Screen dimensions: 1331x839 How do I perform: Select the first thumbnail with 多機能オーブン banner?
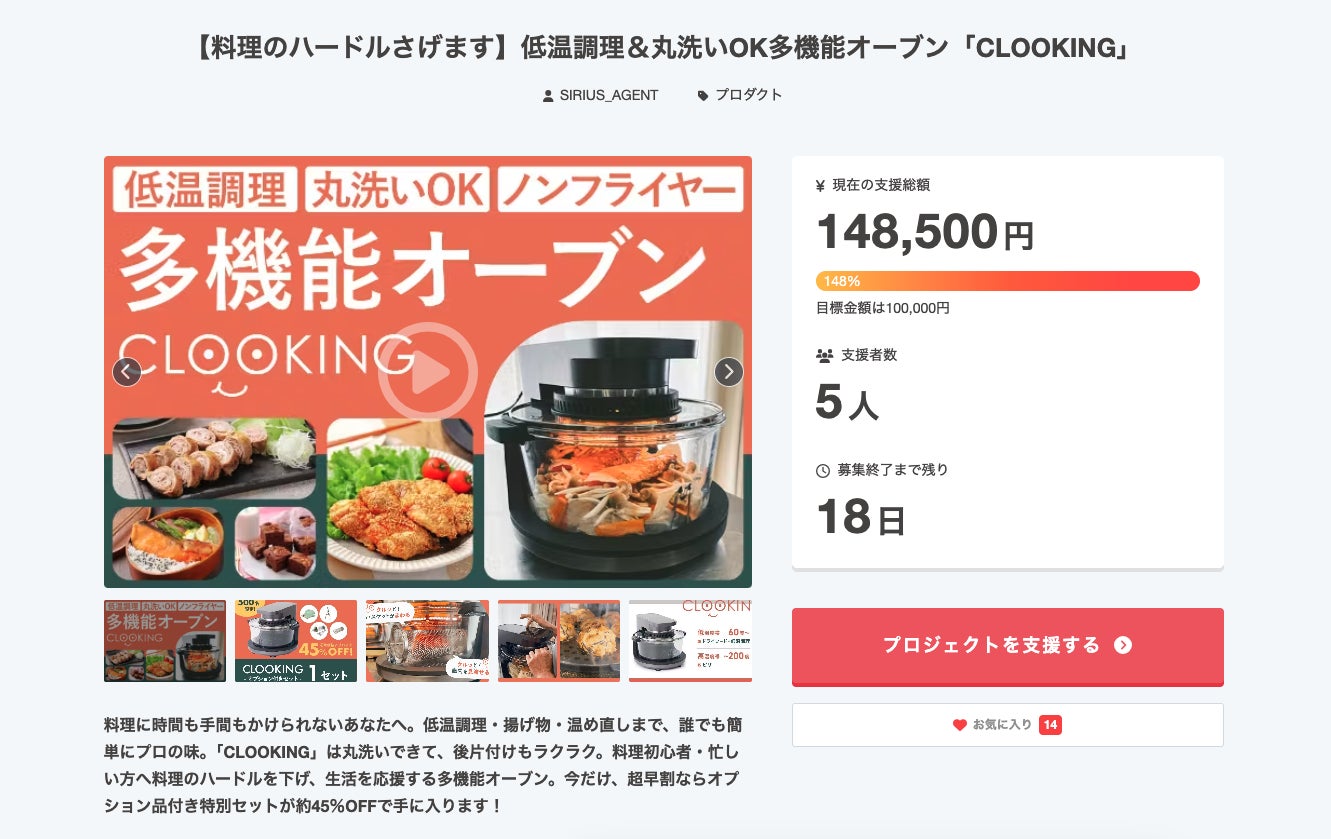point(165,641)
